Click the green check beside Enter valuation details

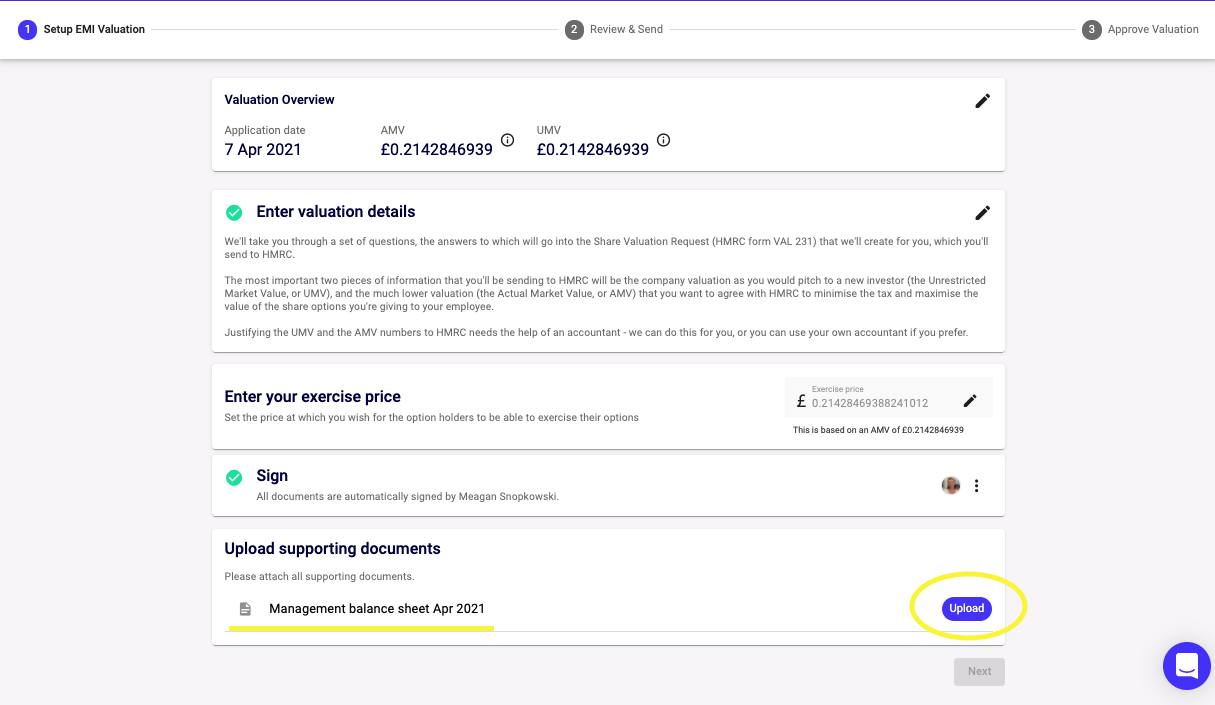[x=234, y=213]
